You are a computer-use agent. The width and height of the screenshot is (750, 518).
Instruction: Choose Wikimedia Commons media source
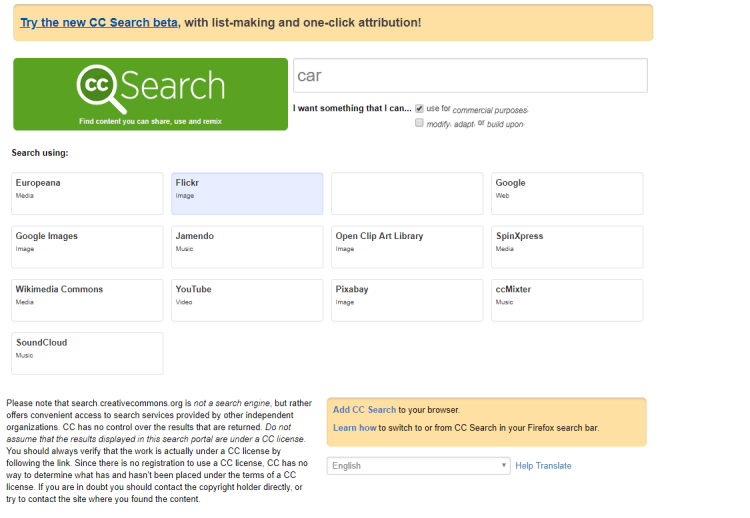[x=87, y=299]
